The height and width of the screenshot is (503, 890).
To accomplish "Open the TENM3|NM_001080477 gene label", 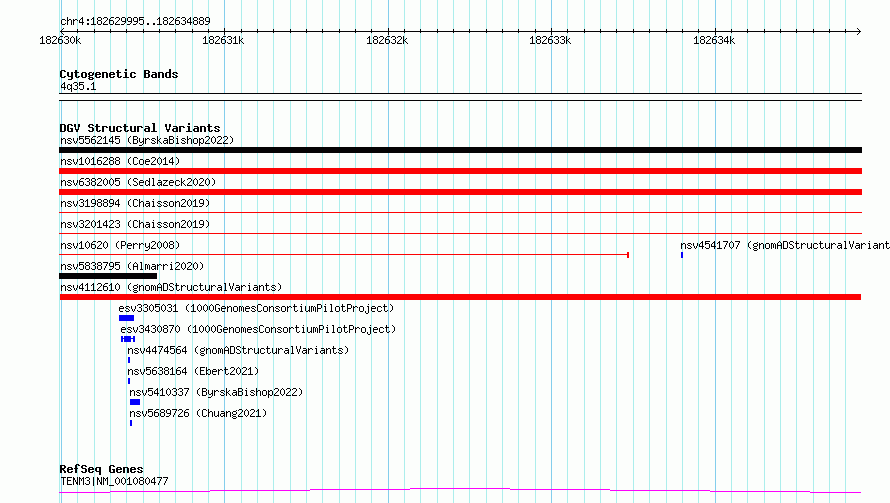I will coord(114,481).
